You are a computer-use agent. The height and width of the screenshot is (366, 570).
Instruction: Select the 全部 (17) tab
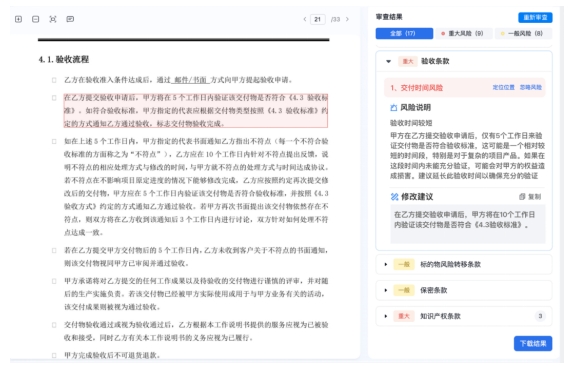(x=404, y=33)
